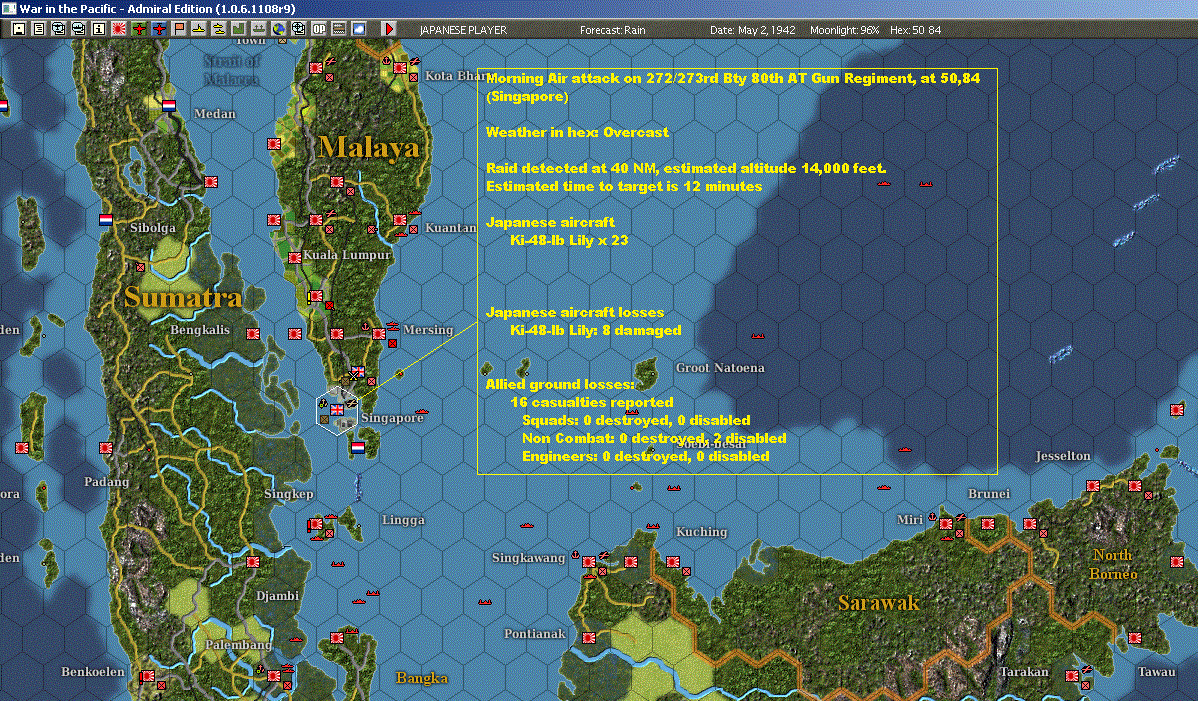Select the Japanese base marker at Tarakan
The image size is (1198, 701).
point(1072,676)
